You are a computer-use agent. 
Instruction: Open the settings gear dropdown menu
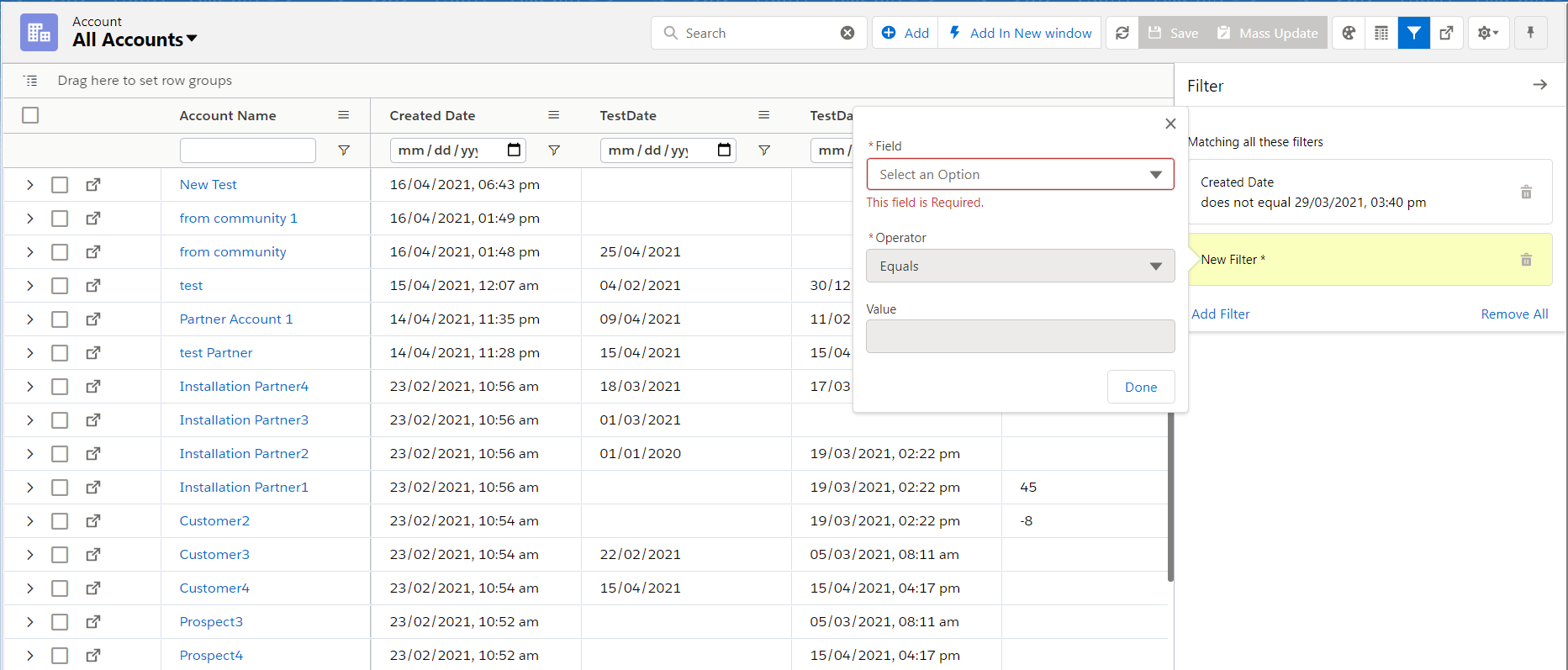click(1488, 33)
